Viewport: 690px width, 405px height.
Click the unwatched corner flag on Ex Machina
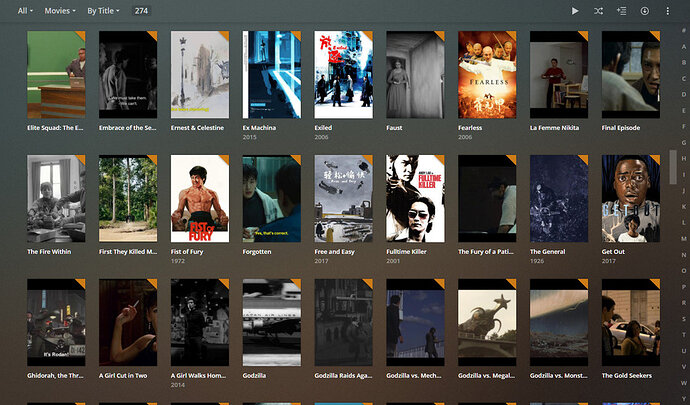point(297,35)
